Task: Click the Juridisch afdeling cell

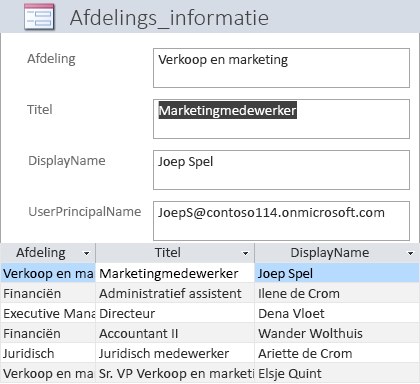Action: [x=48, y=353]
